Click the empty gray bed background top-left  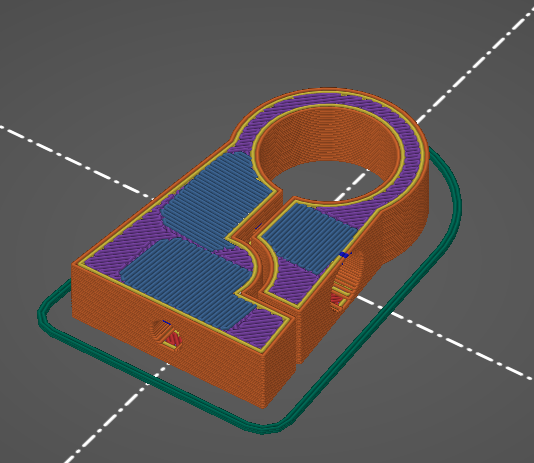pyautogui.click(x=85, y=51)
